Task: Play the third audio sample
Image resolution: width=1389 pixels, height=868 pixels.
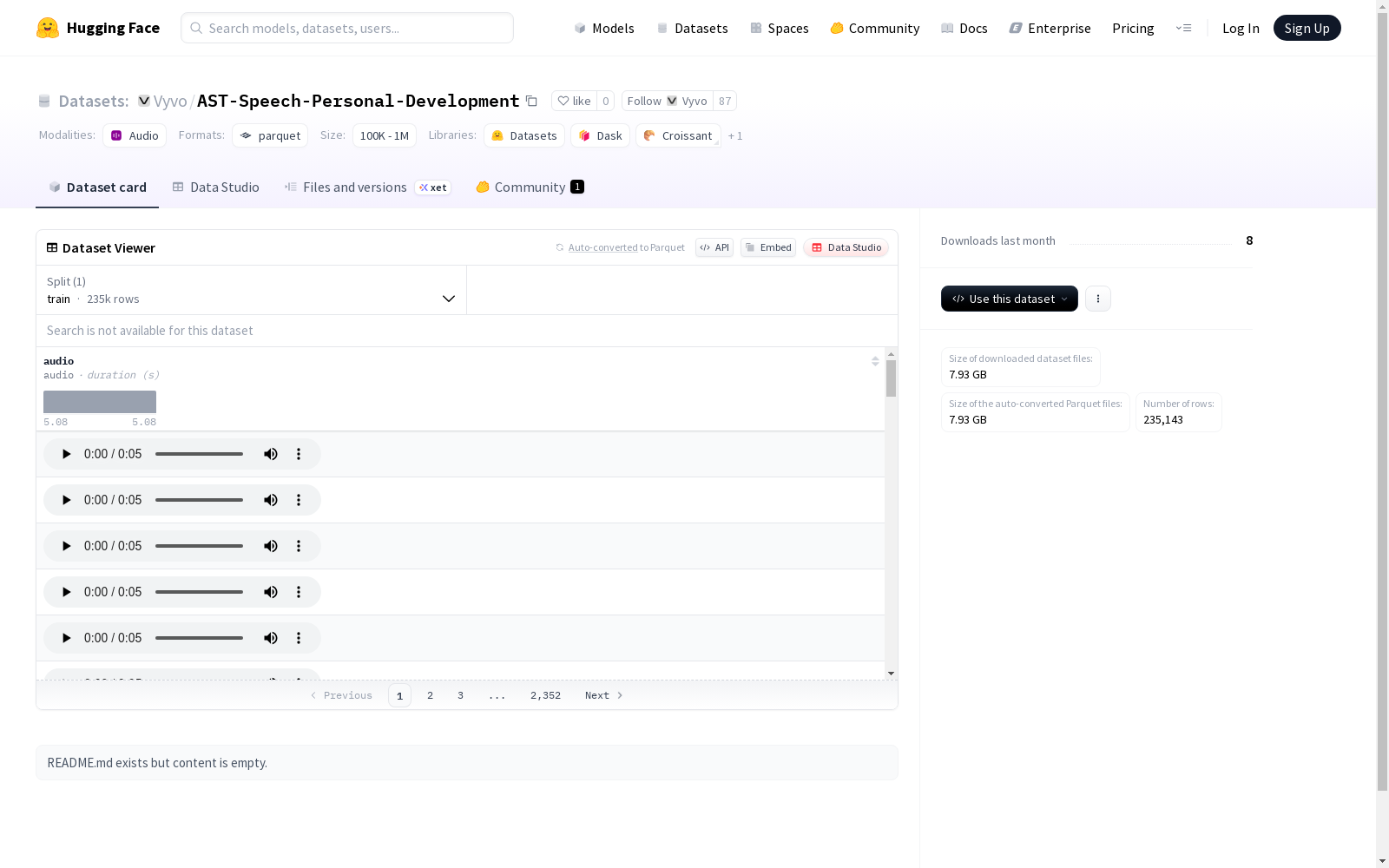Action: pos(66,546)
